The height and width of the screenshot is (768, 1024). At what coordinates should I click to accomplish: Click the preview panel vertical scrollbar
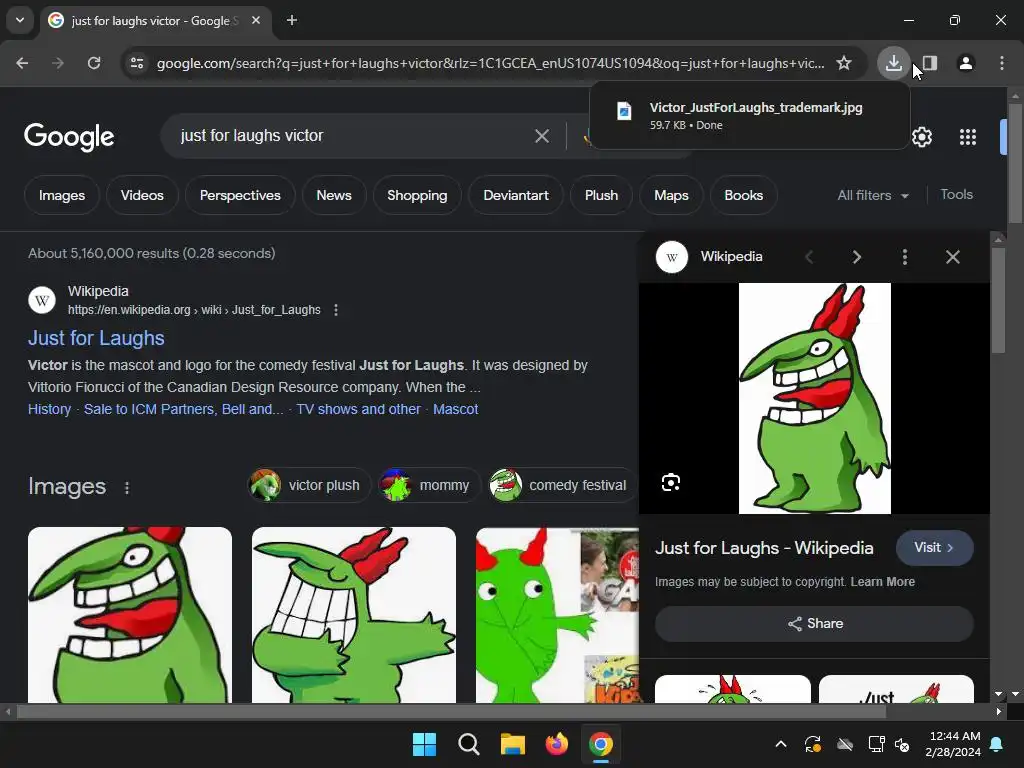[998, 300]
